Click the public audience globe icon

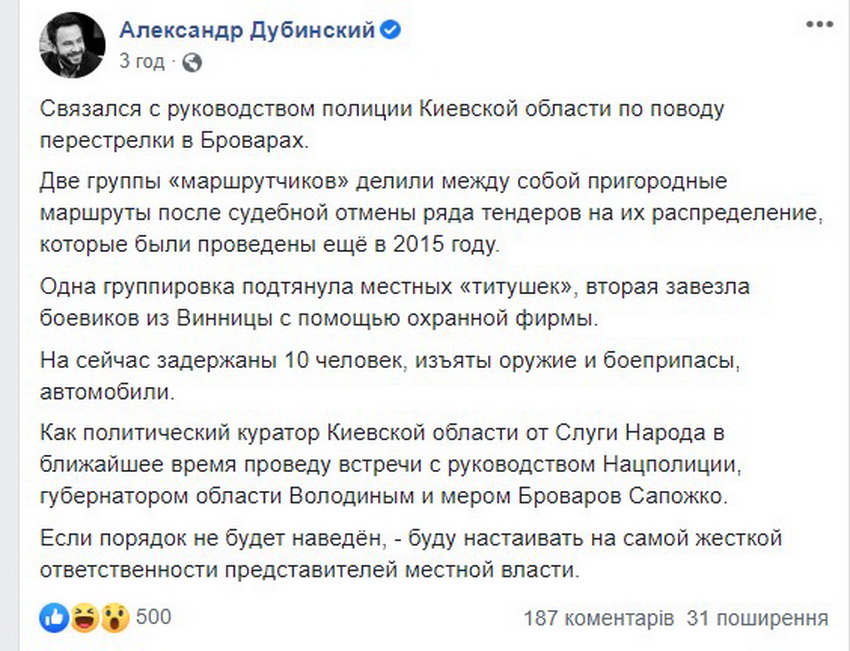[192, 62]
